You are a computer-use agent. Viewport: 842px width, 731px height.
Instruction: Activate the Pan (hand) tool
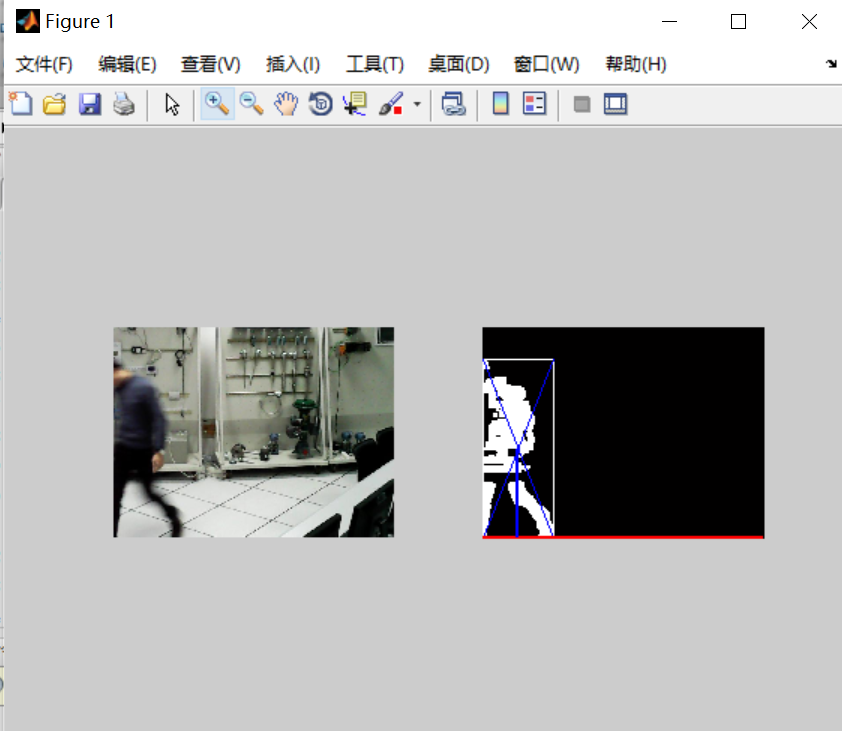click(287, 103)
